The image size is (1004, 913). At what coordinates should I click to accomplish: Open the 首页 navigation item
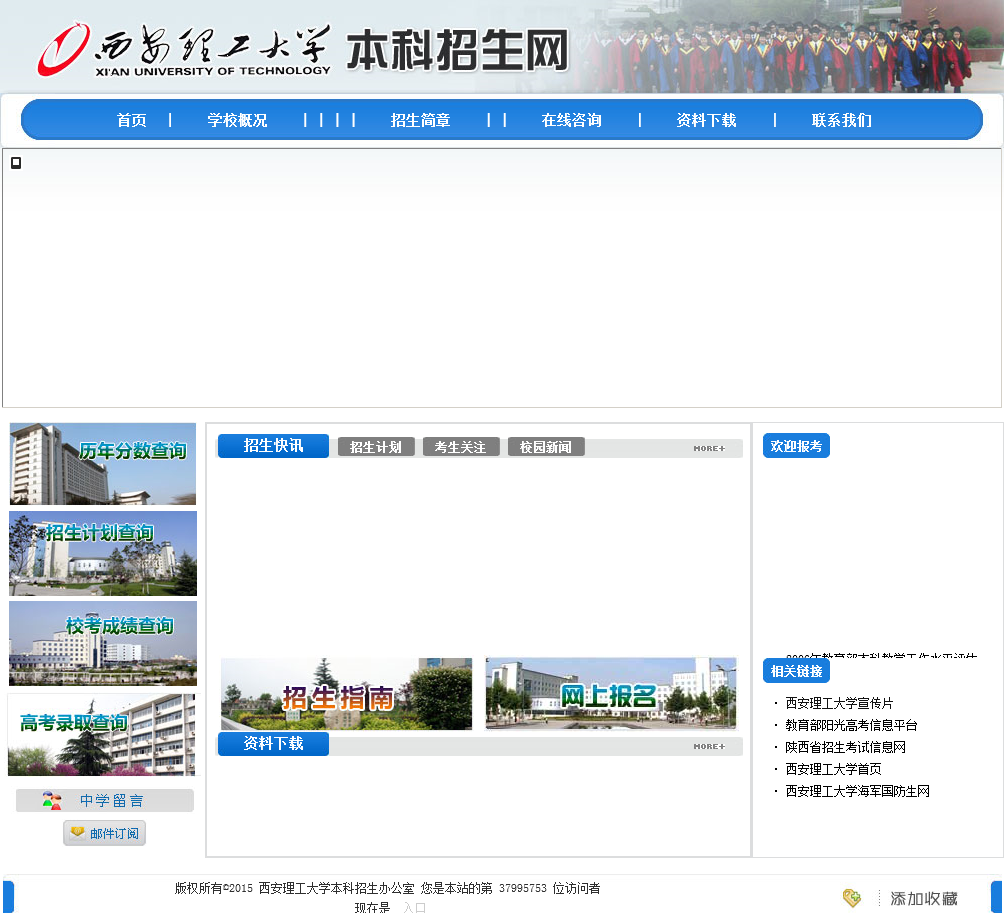tap(132, 120)
